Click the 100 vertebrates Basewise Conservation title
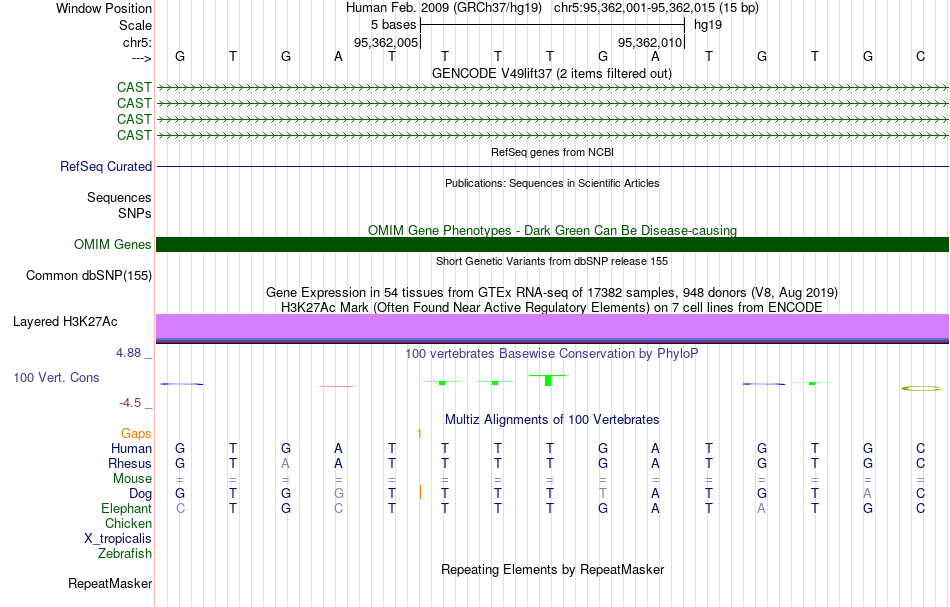Screen dimensions: 950x607 pos(552,353)
